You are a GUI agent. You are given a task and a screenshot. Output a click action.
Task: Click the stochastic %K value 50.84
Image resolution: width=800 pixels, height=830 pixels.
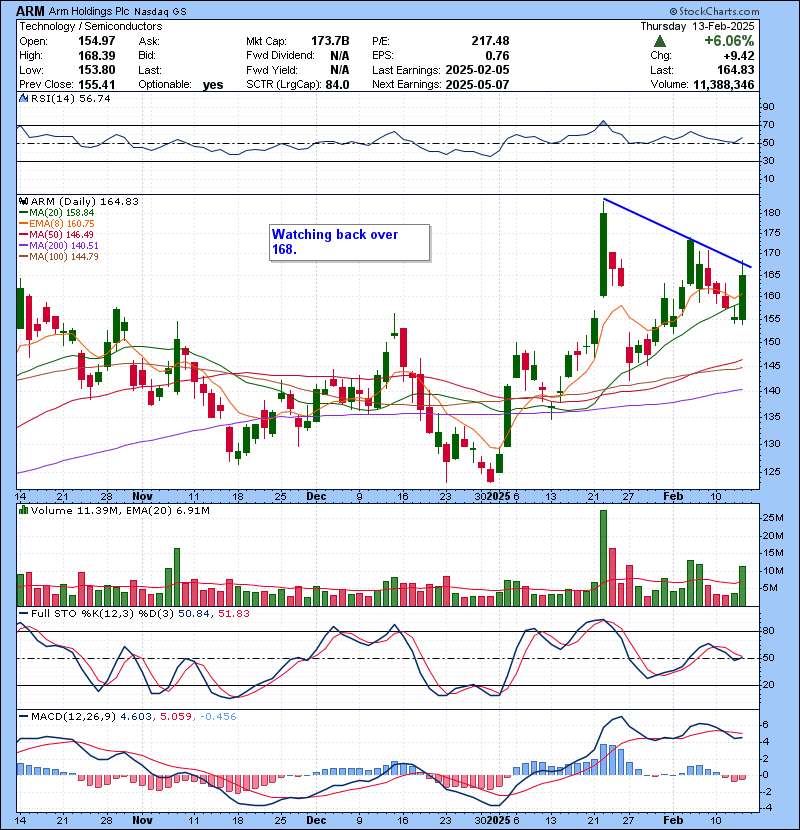(x=194, y=614)
